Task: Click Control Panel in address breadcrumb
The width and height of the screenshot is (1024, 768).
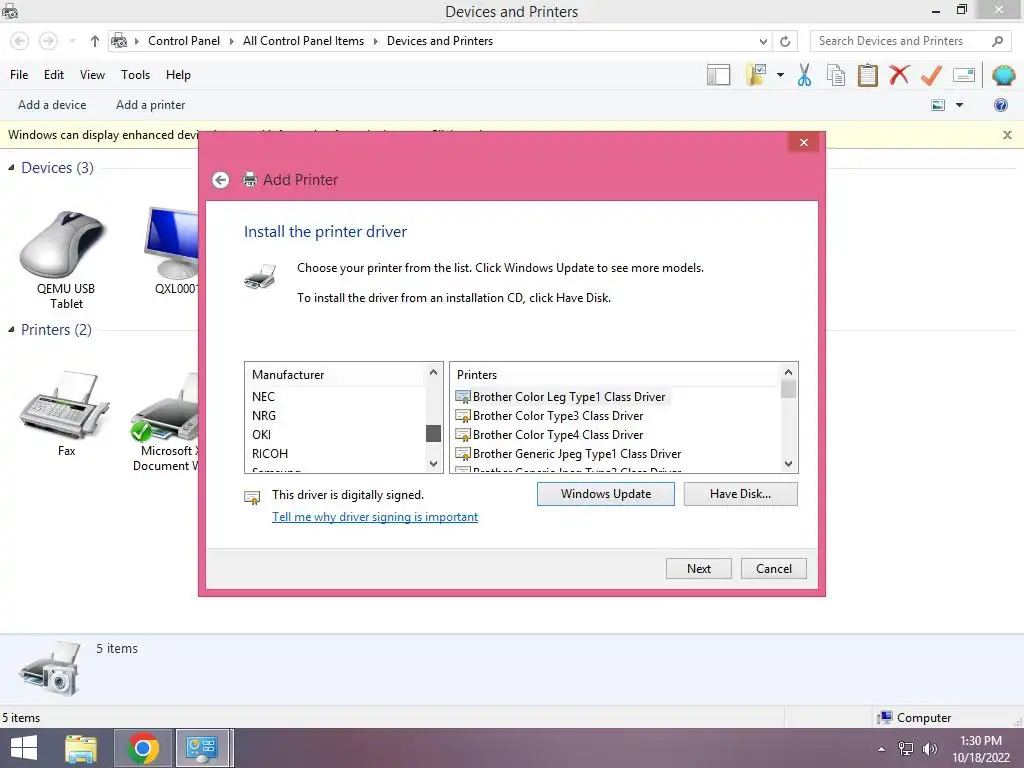Action: (x=184, y=41)
